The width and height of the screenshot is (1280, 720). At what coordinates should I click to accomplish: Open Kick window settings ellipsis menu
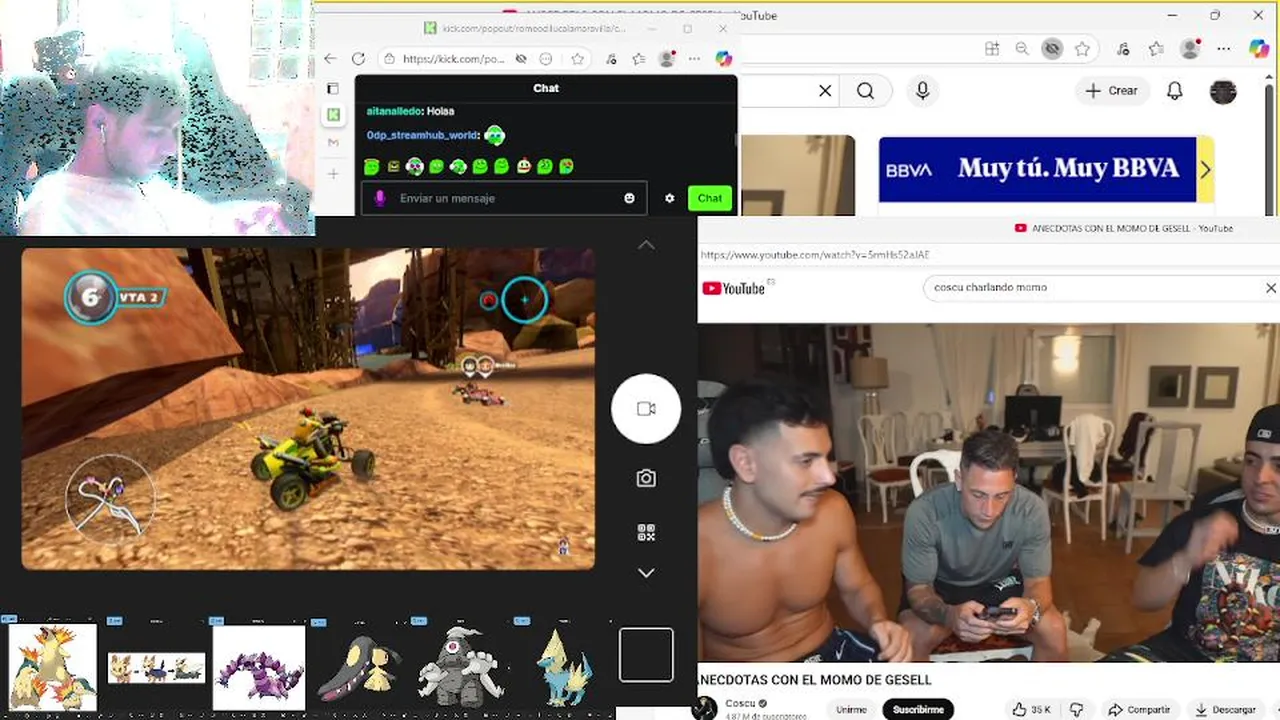tap(694, 59)
